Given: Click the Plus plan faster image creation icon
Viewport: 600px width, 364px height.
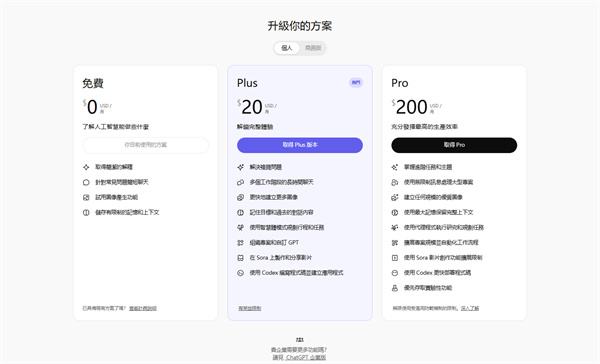Looking at the screenshot, I should pyautogui.click(x=240, y=198).
